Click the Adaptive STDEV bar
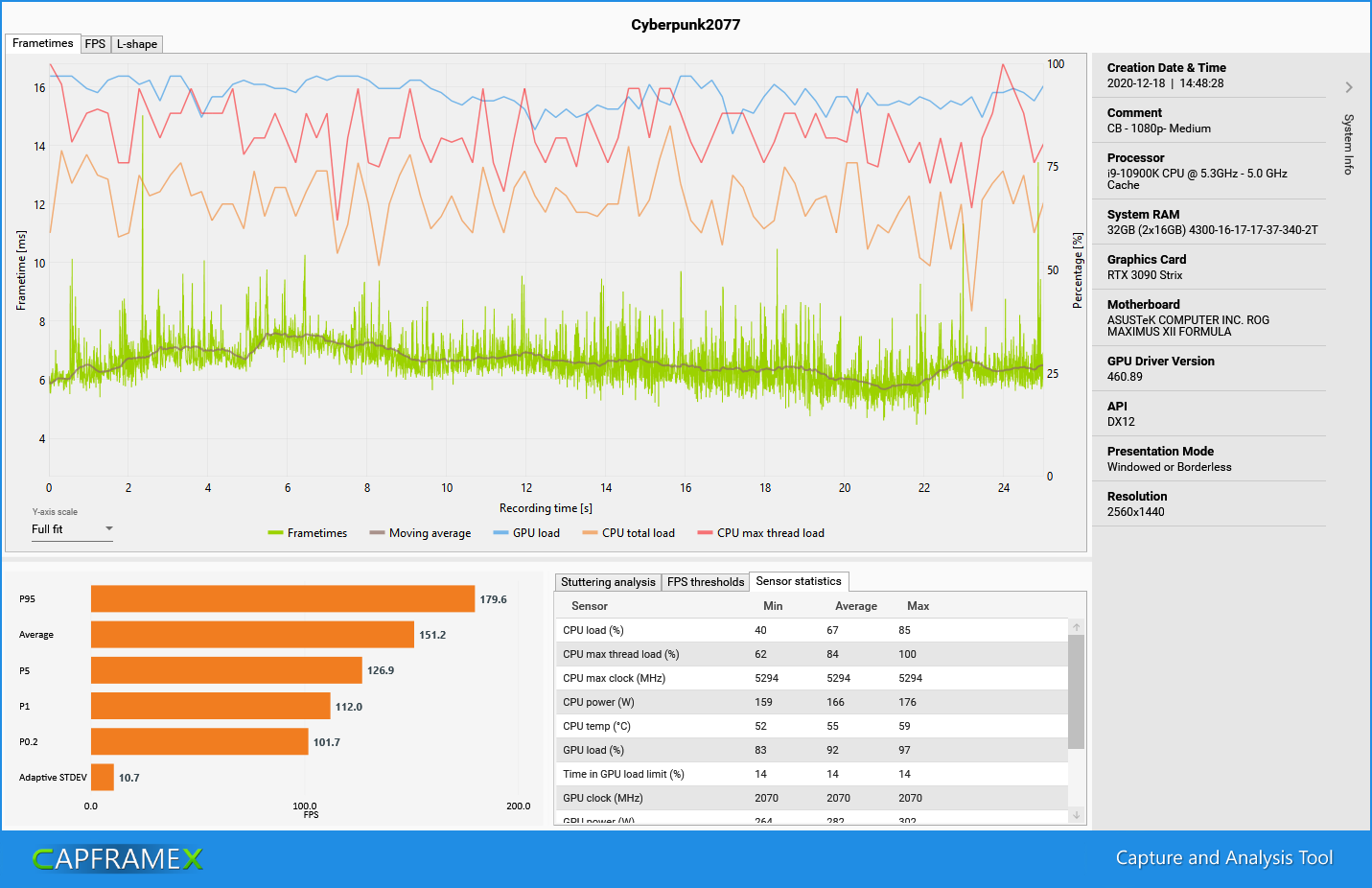The image size is (1372, 888). tap(103, 777)
